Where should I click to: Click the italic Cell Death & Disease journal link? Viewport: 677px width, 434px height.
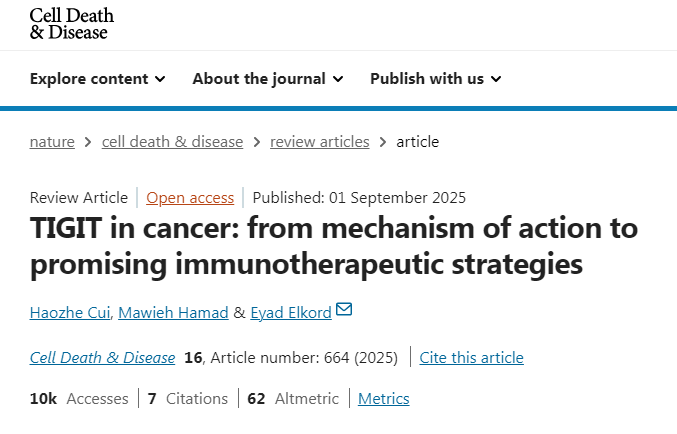(102, 358)
